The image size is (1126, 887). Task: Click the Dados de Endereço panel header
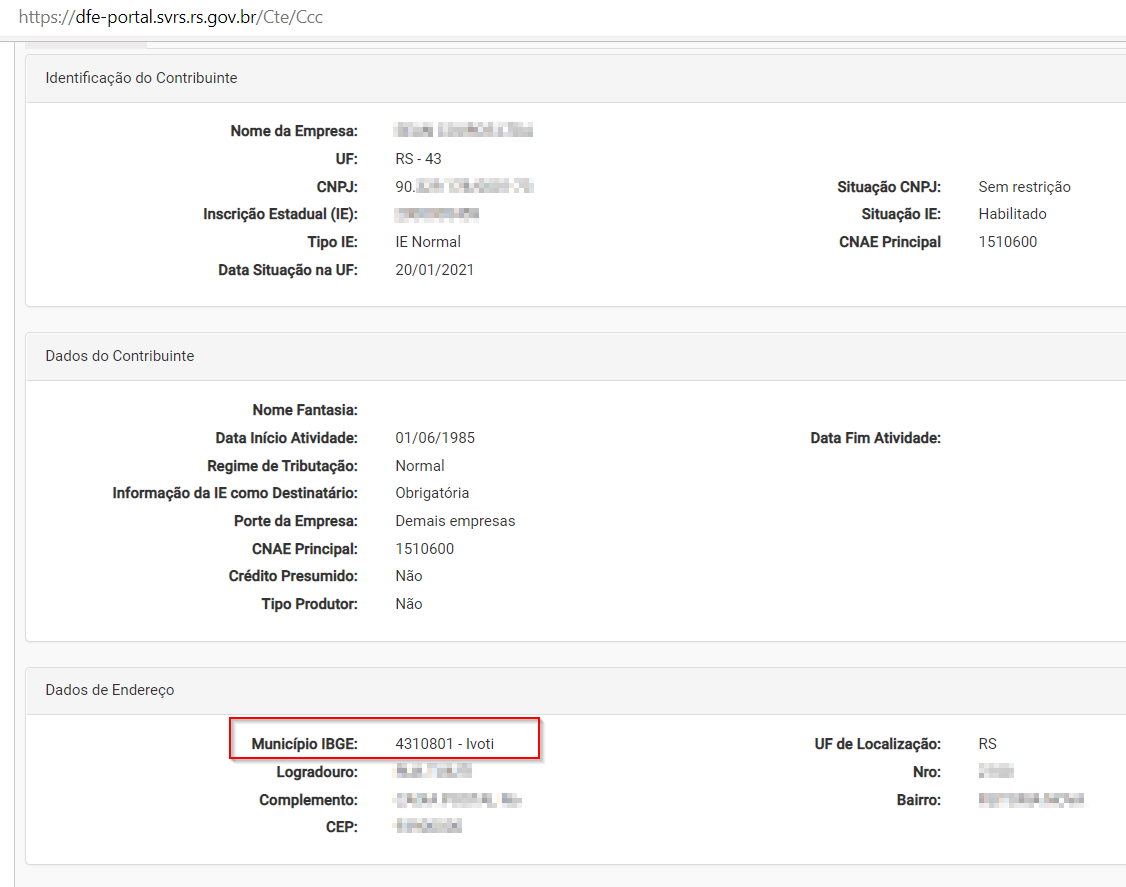pos(110,690)
